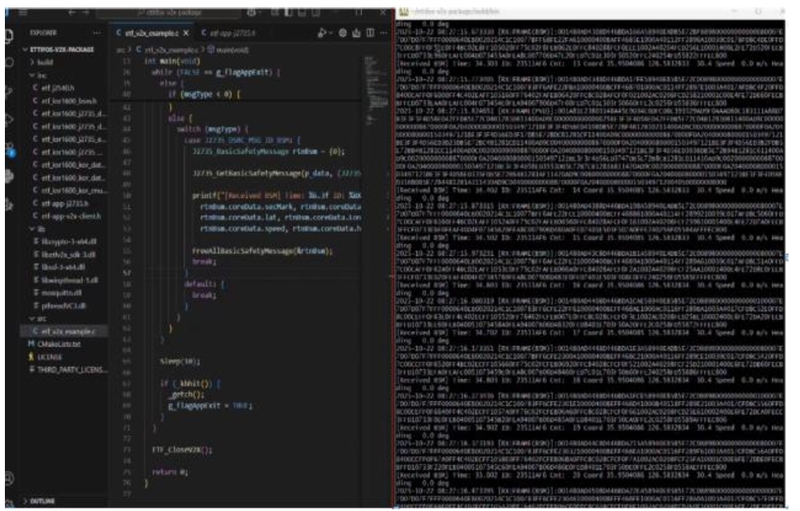This screenshot has height=511, width=800.
Task: Go back using the title bar arrow
Action: (x=71, y=12)
